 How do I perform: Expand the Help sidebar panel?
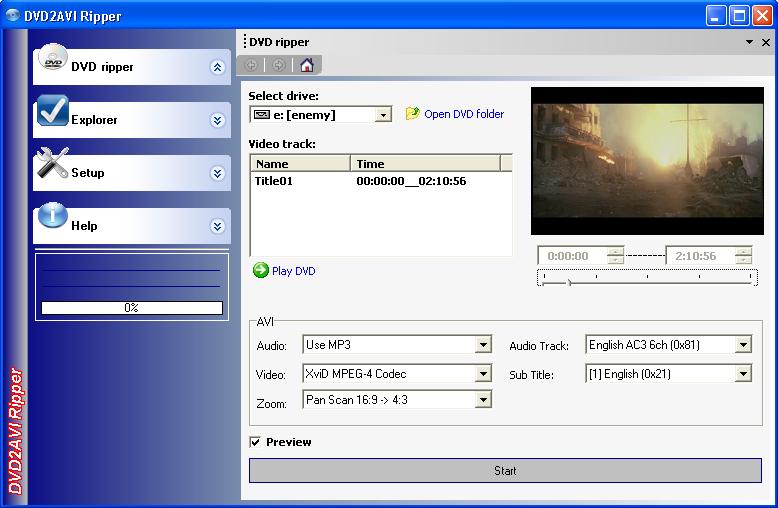click(x=217, y=226)
